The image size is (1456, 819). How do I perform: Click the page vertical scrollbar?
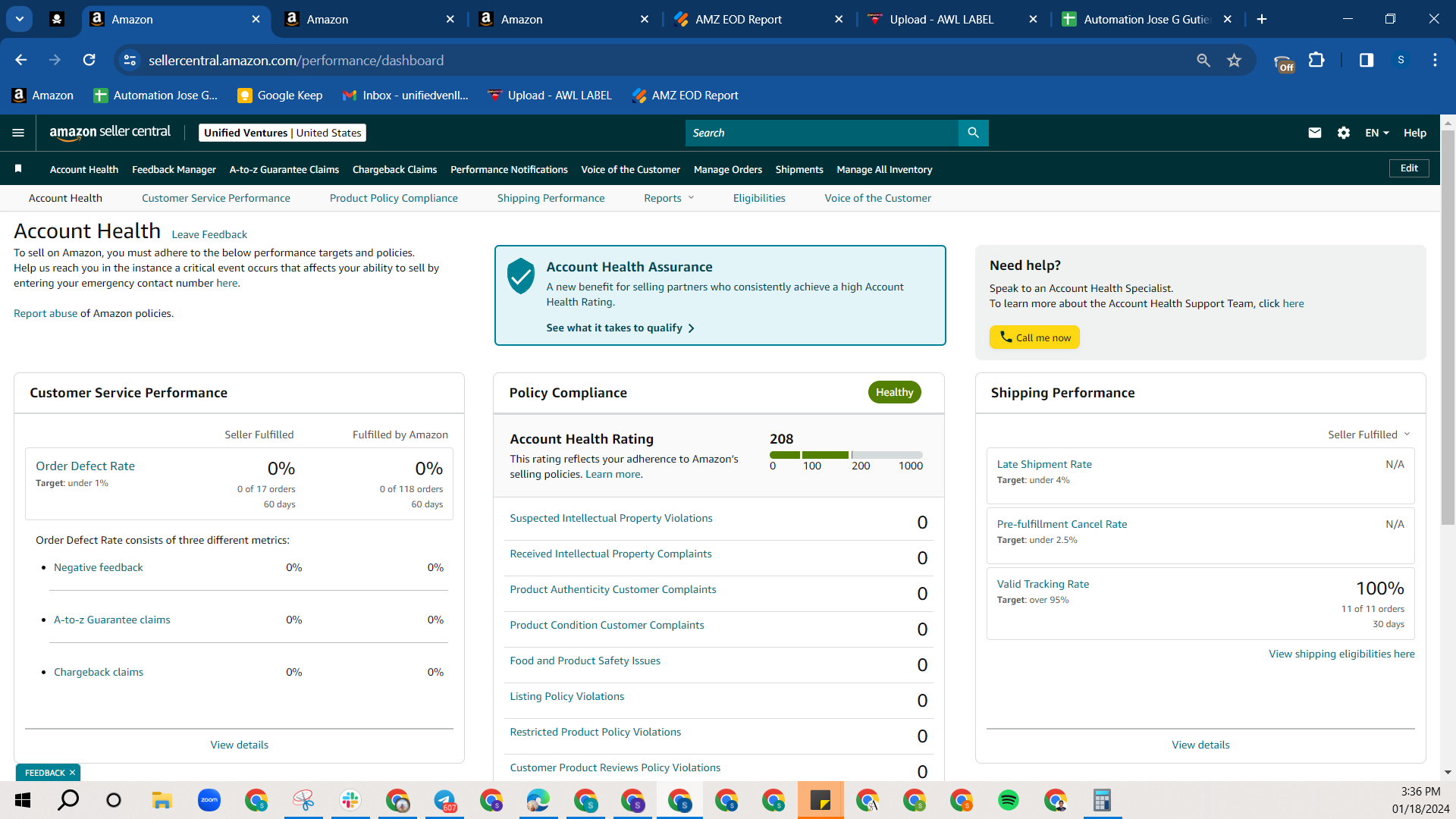tap(1448, 328)
